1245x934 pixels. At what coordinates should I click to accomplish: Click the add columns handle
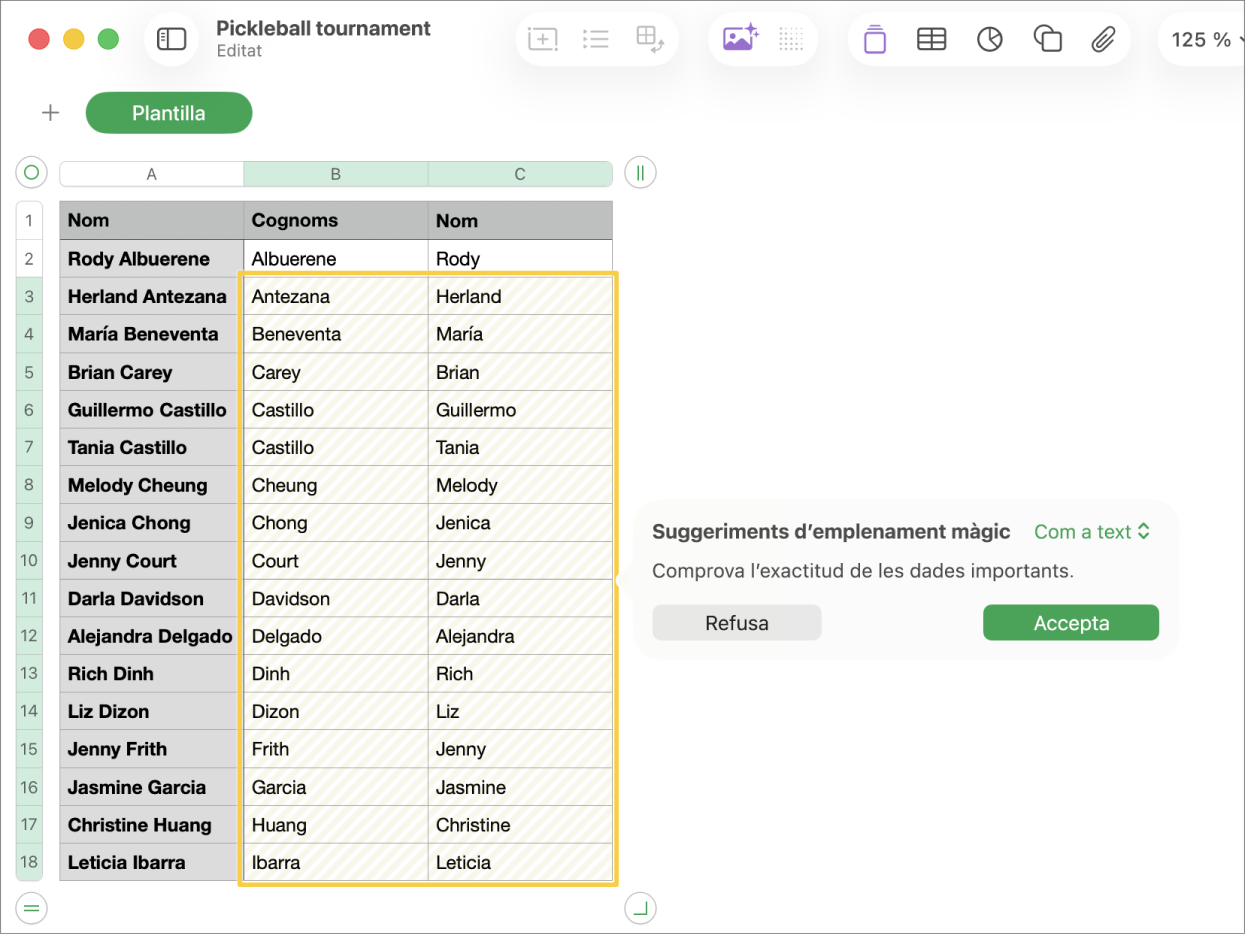640,173
